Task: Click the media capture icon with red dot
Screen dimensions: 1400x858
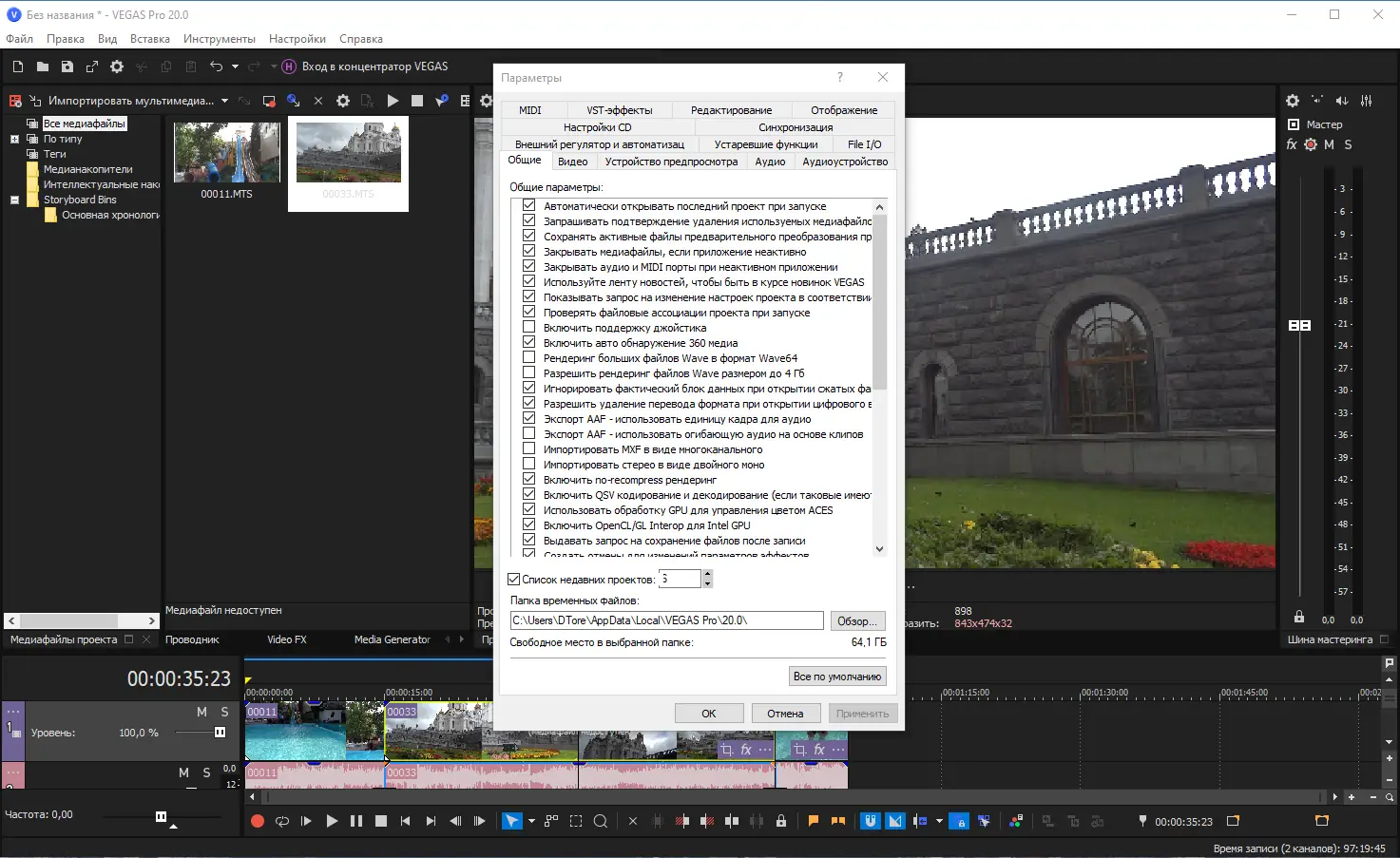Action: click(269, 101)
